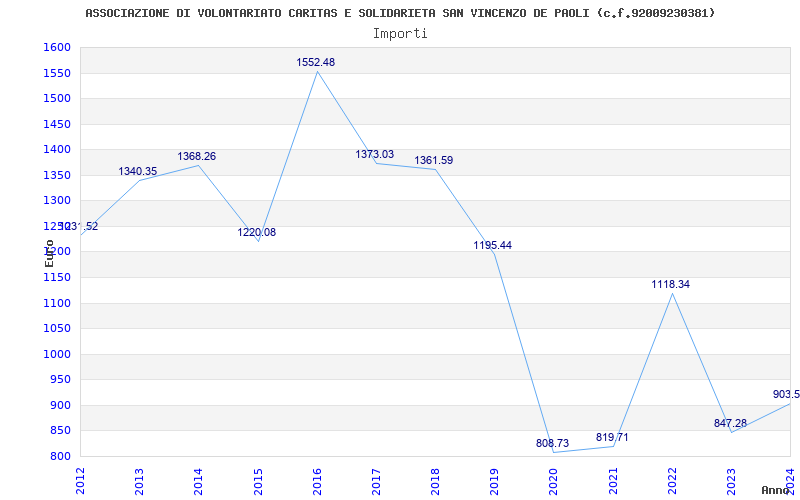Click the x-axis year label 2015

[258, 481]
